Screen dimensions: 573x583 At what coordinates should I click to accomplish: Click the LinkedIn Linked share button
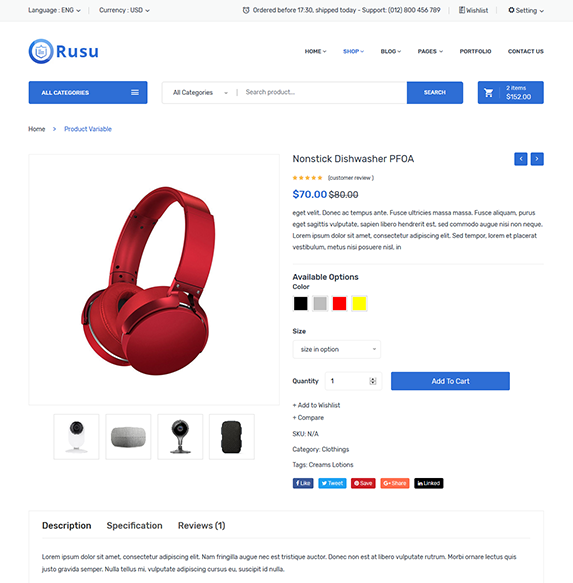429,483
